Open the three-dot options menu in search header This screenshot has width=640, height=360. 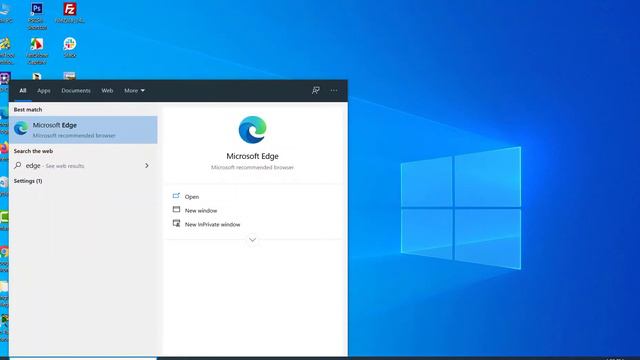(x=334, y=90)
